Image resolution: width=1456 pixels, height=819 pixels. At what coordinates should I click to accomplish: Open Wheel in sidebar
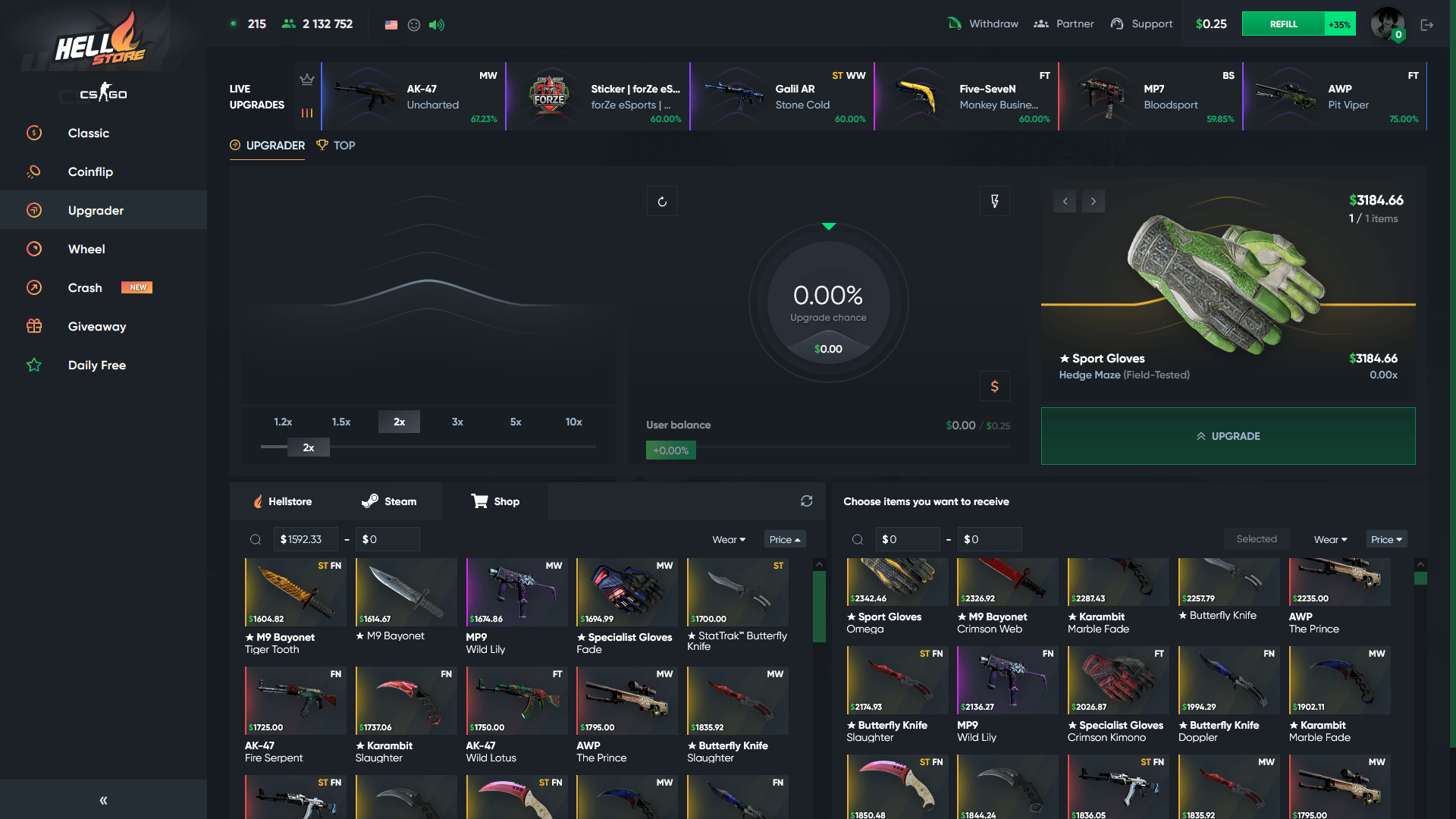[x=103, y=249]
